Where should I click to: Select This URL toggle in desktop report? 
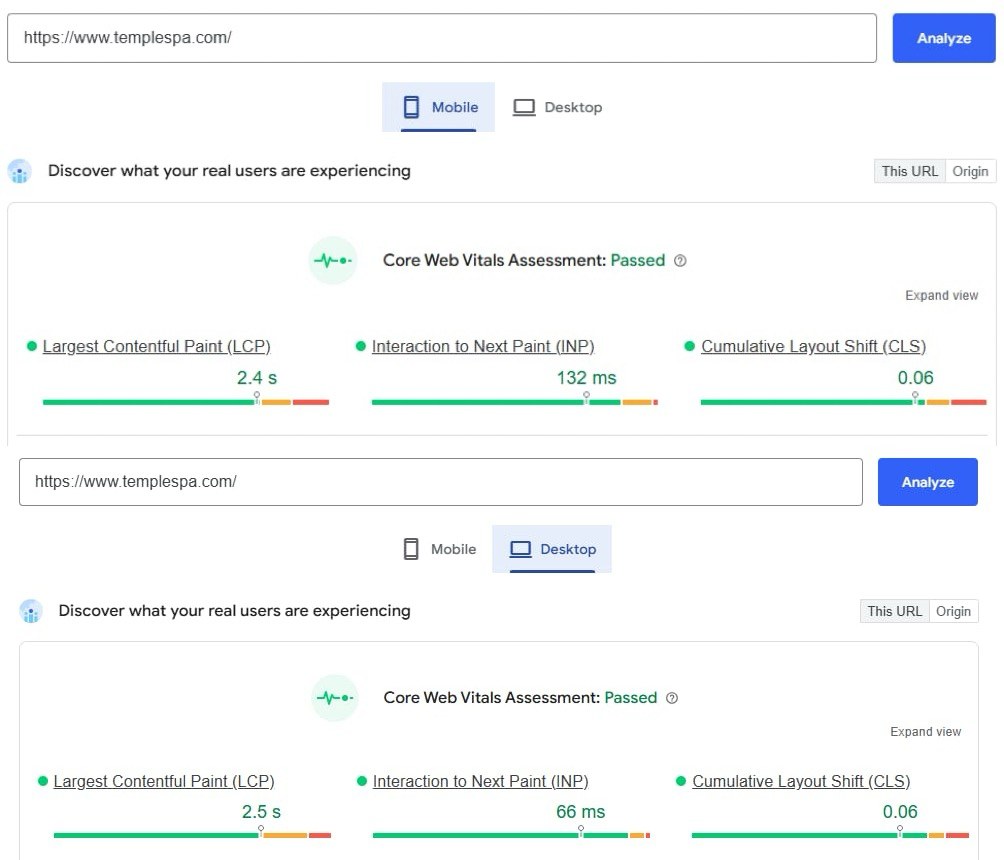coord(895,611)
